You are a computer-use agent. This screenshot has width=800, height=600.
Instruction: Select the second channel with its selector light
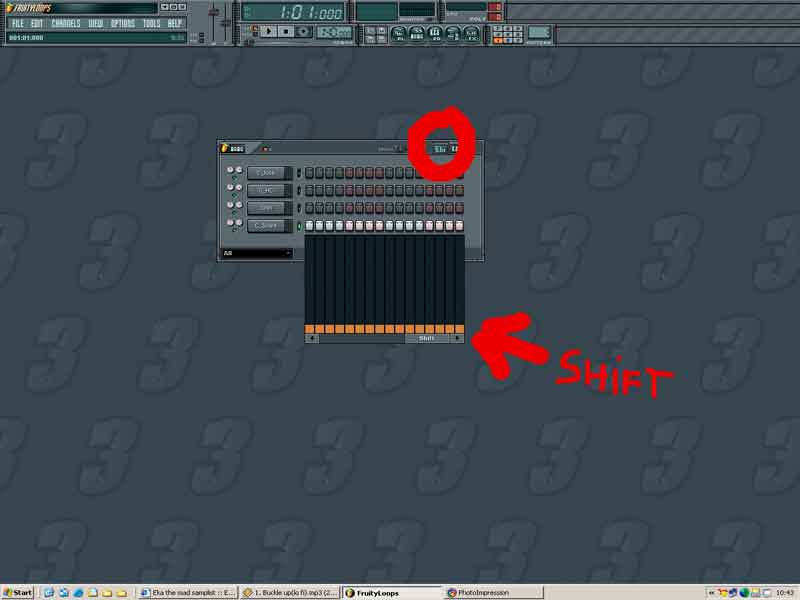[x=299, y=190]
